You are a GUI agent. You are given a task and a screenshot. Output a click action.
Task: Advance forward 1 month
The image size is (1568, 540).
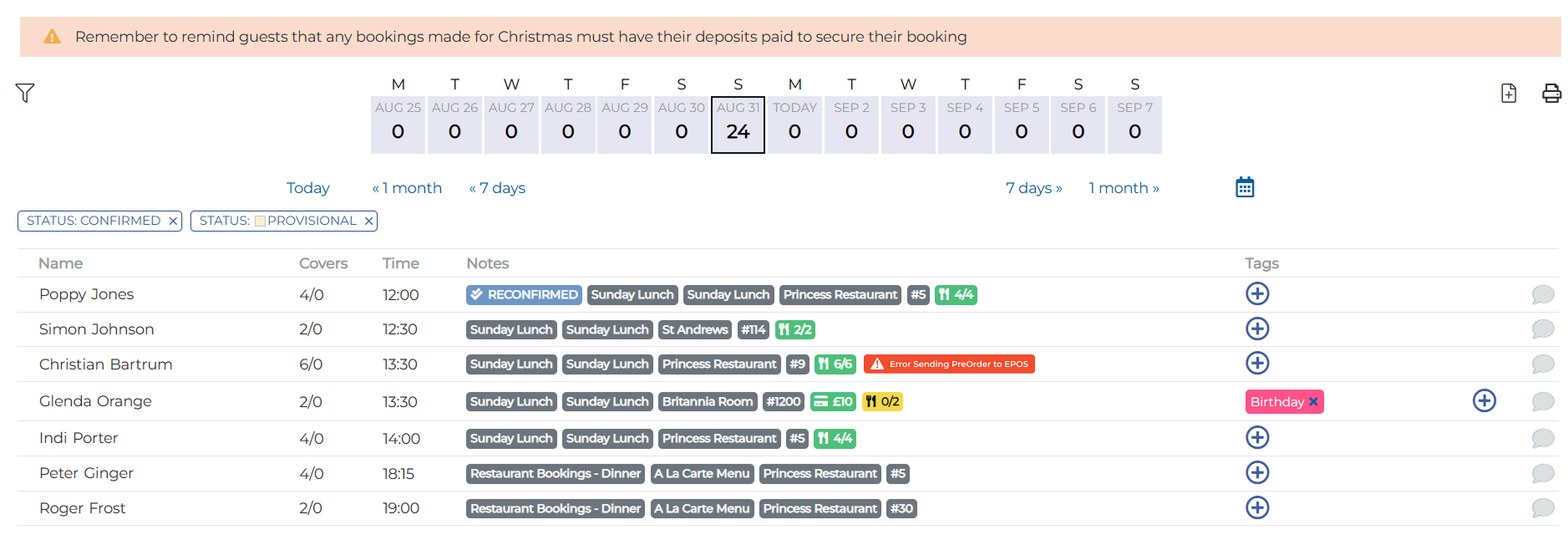pos(1124,188)
